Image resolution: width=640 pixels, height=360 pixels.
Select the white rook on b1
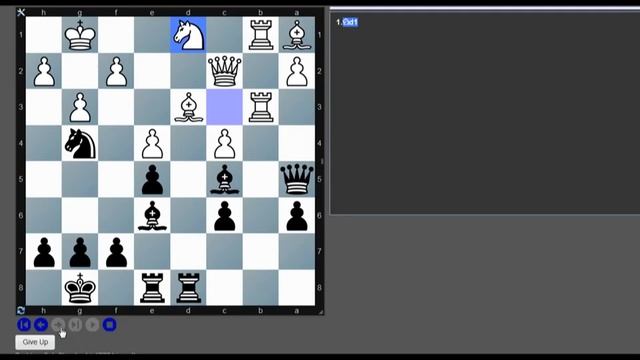260,35
